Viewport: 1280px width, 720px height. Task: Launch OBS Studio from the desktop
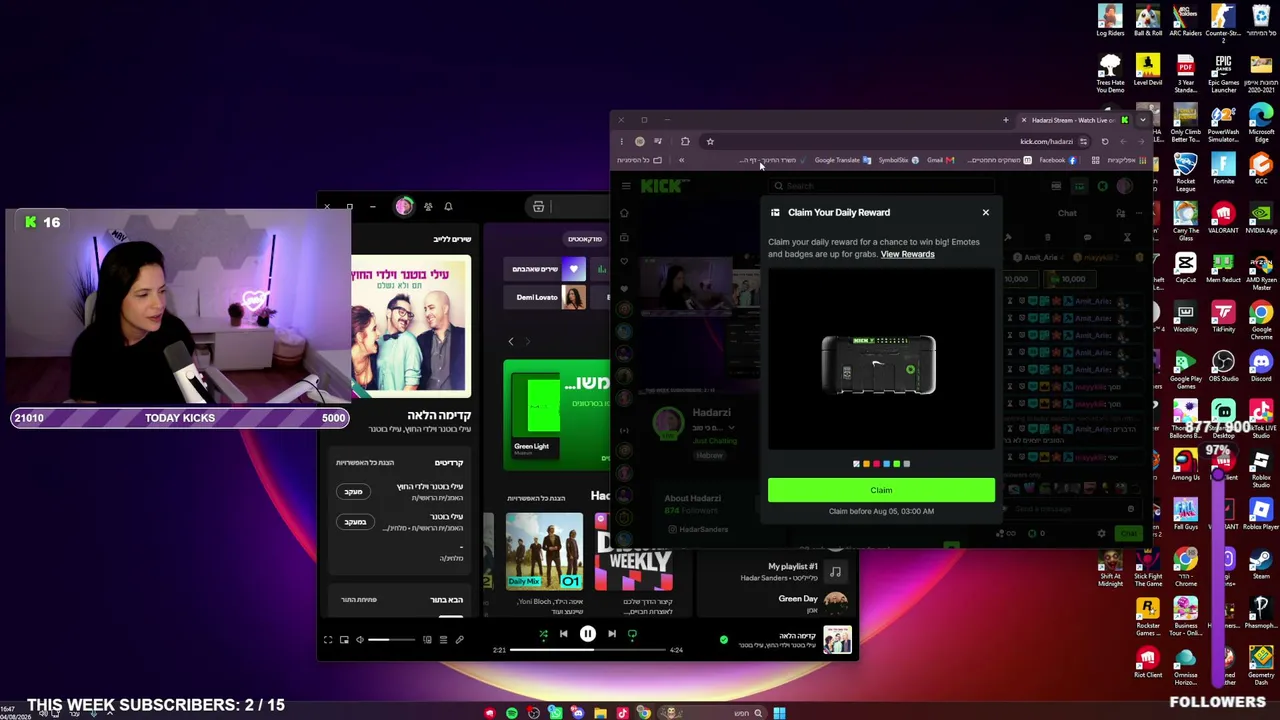(1223, 366)
